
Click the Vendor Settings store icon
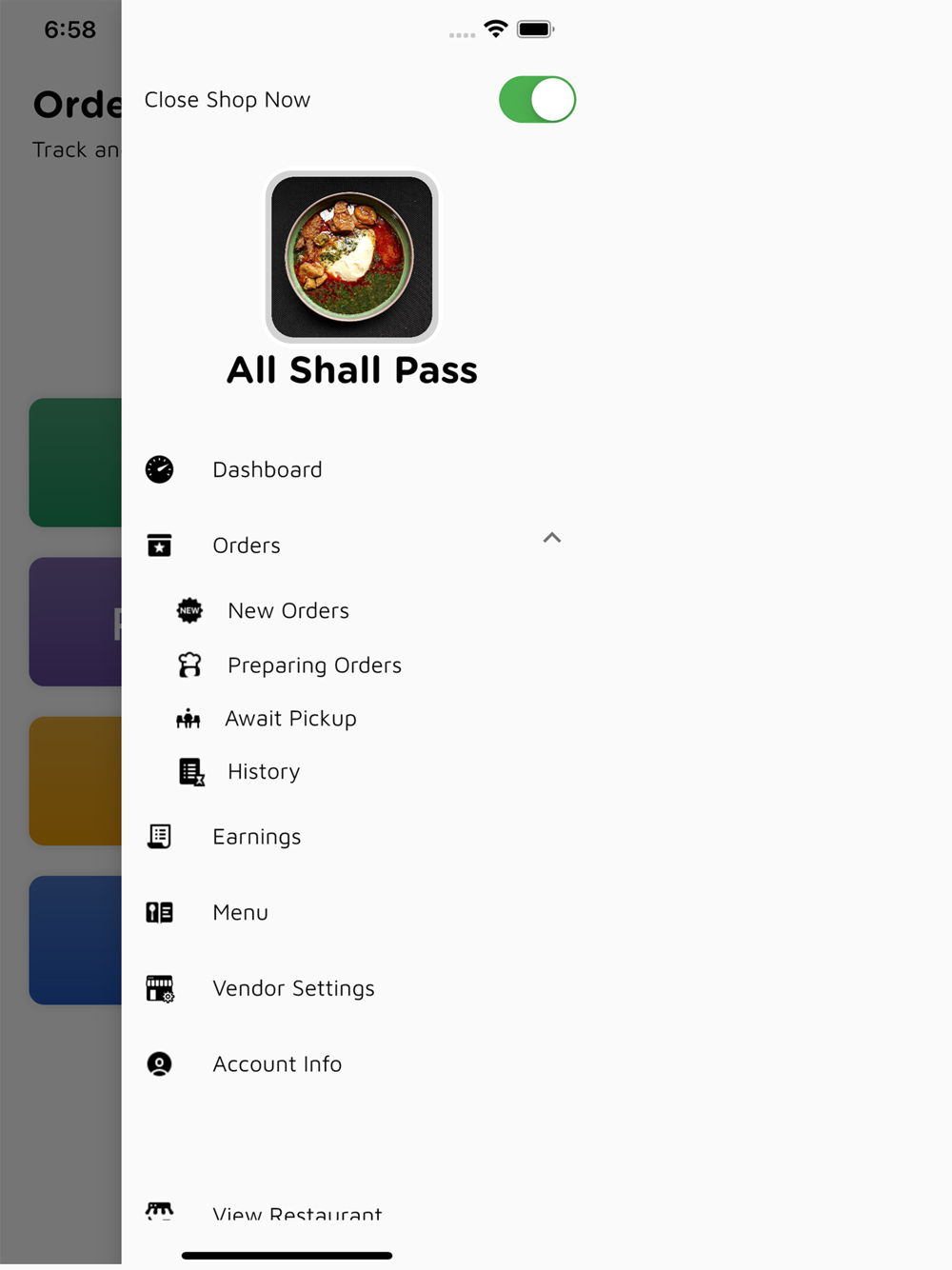159,988
